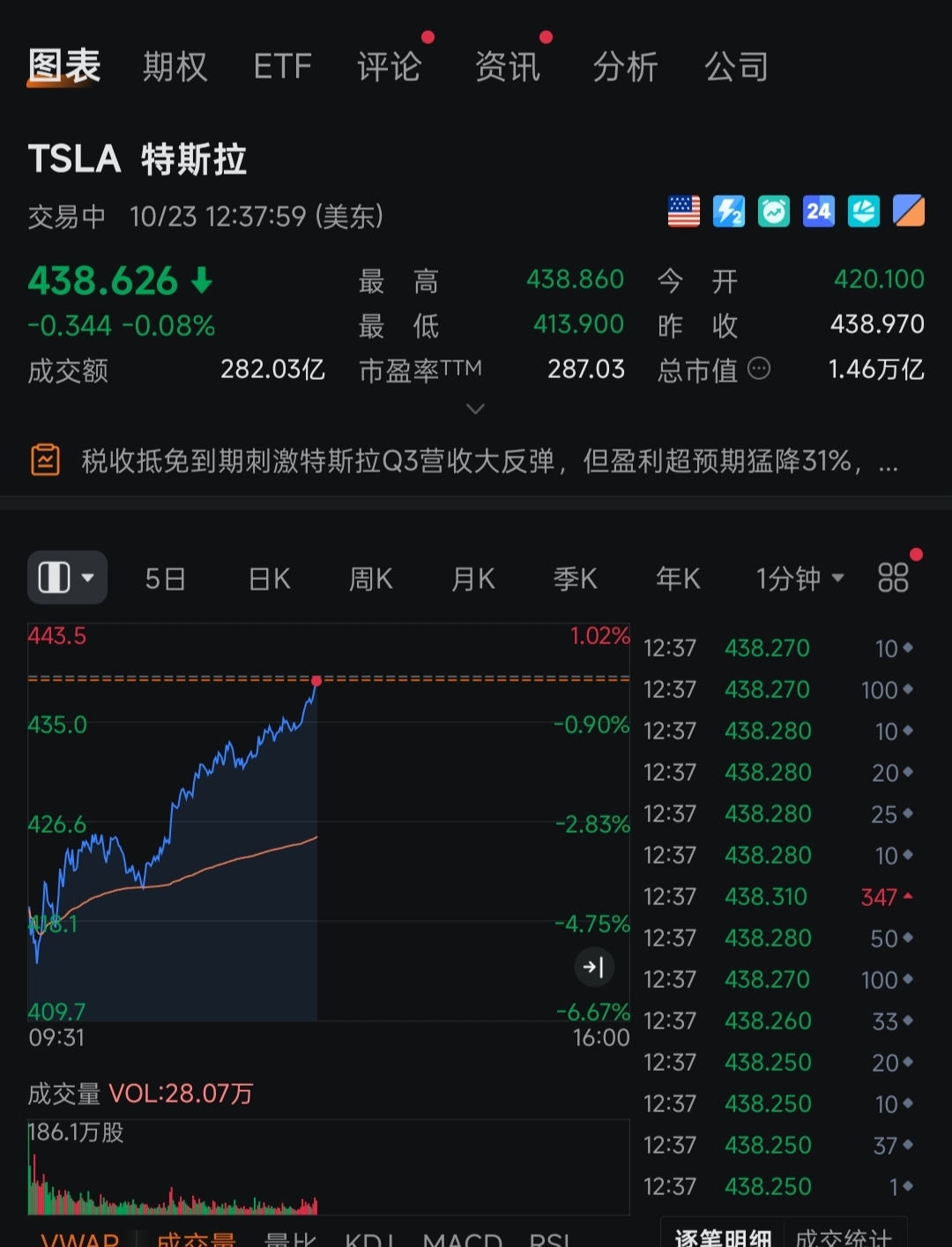
Task: Tap the green down arrow beside 438.626
Action: [202, 281]
